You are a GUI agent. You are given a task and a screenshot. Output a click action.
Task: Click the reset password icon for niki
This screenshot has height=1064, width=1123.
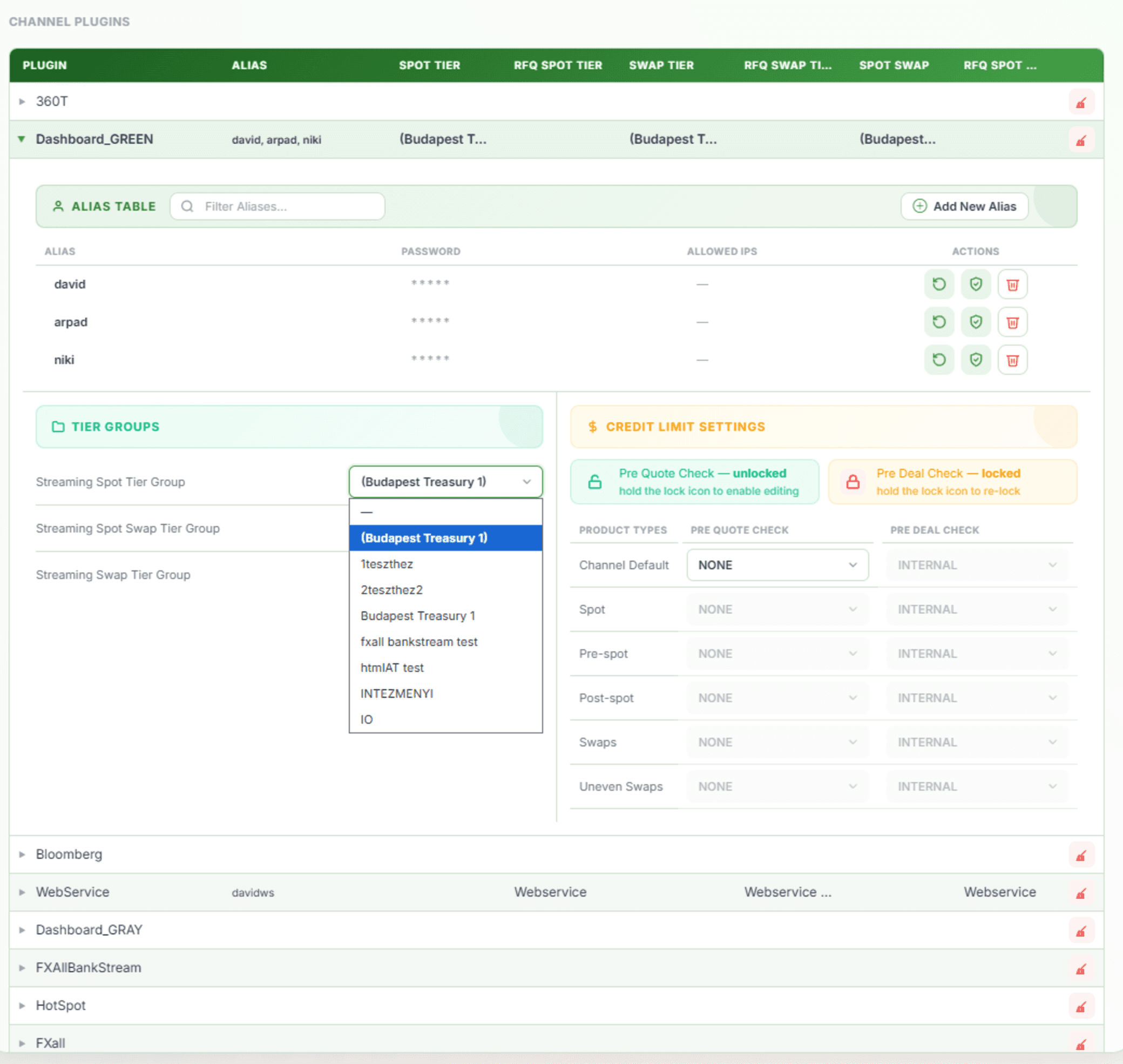point(939,360)
